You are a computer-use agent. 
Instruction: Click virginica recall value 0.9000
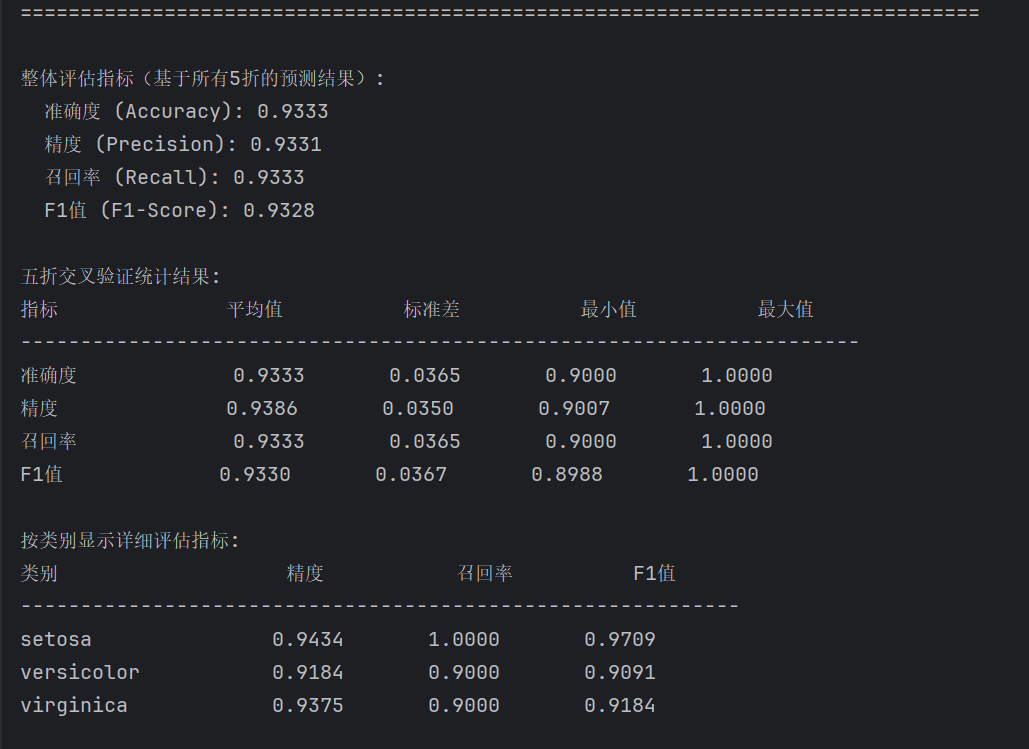click(x=464, y=706)
